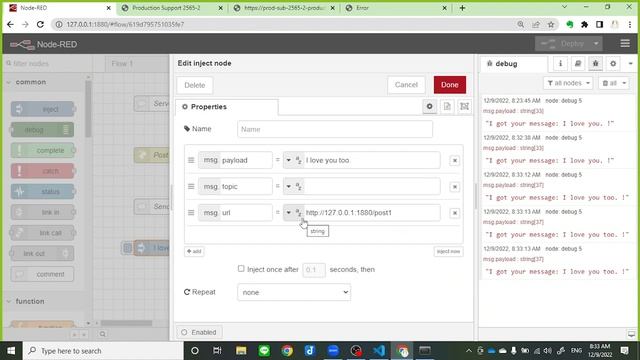This screenshot has height=360, width=640.
Task: Remove the msg.payload property row
Action: (x=455, y=161)
